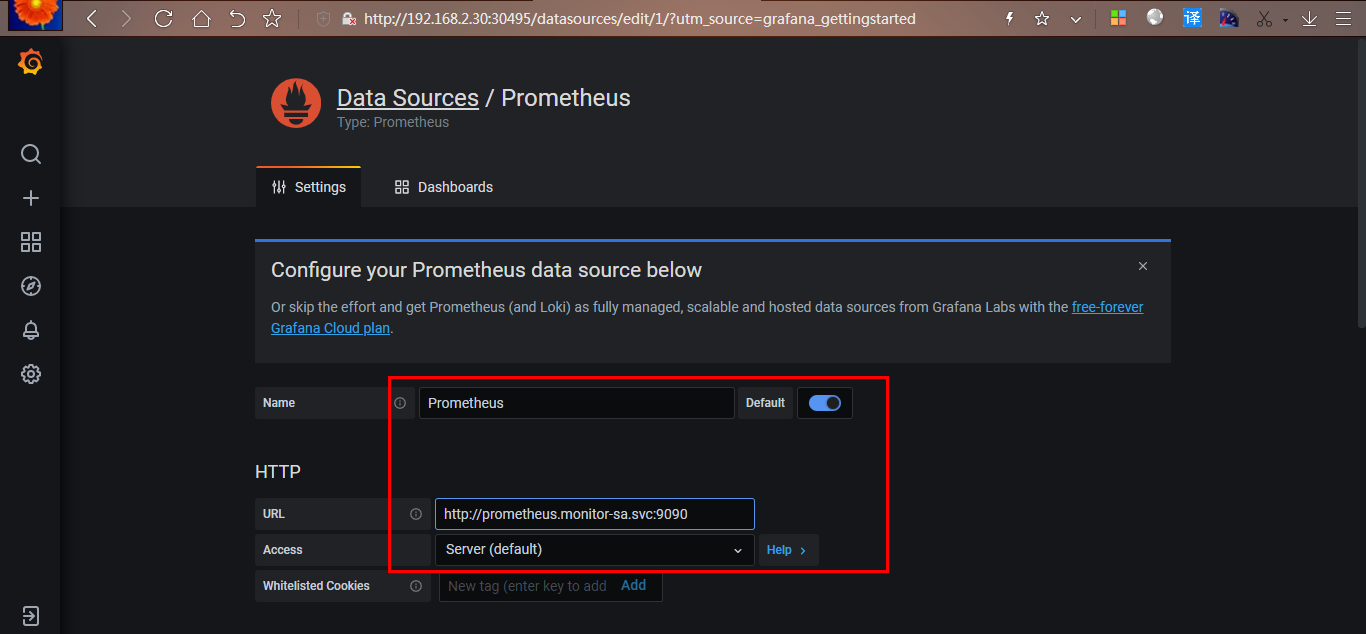The width and height of the screenshot is (1366, 634).
Task: Click the info icon next to URL
Action: [416, 514]
